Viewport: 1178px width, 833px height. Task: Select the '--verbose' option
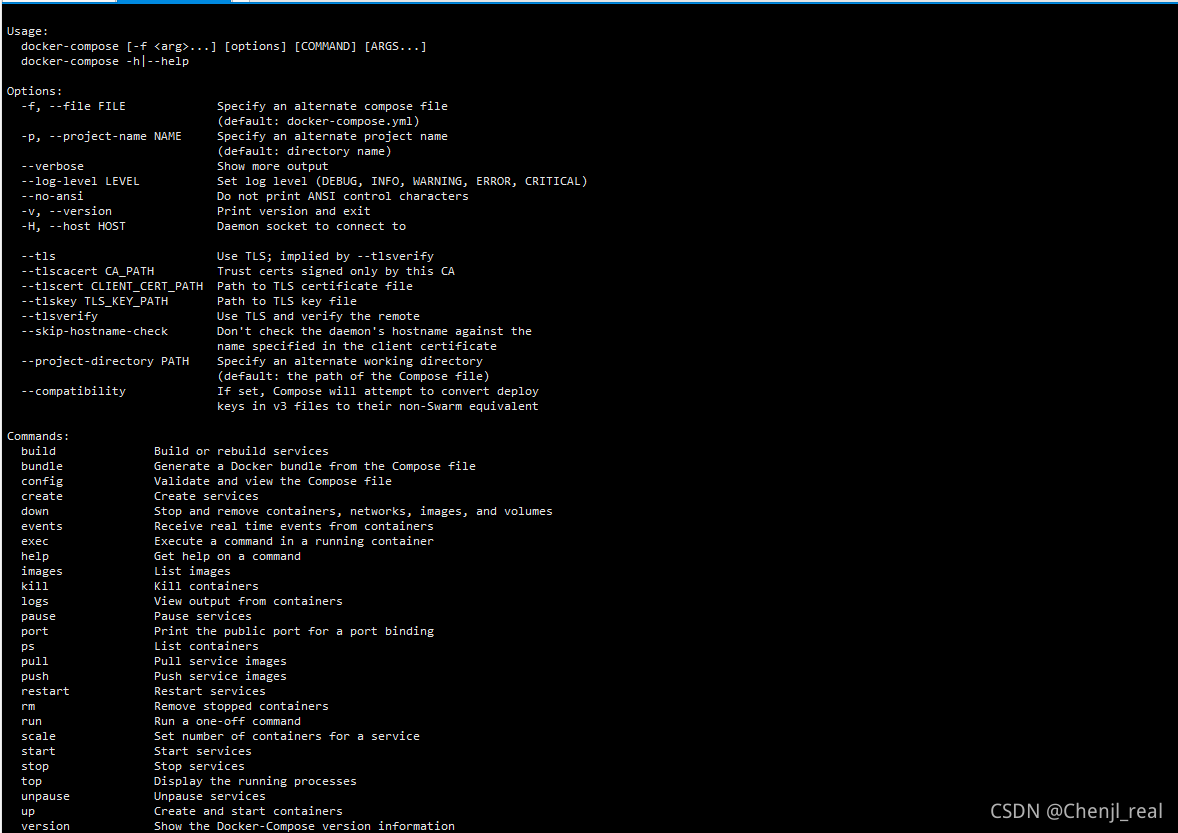click(x=53, y=167)
